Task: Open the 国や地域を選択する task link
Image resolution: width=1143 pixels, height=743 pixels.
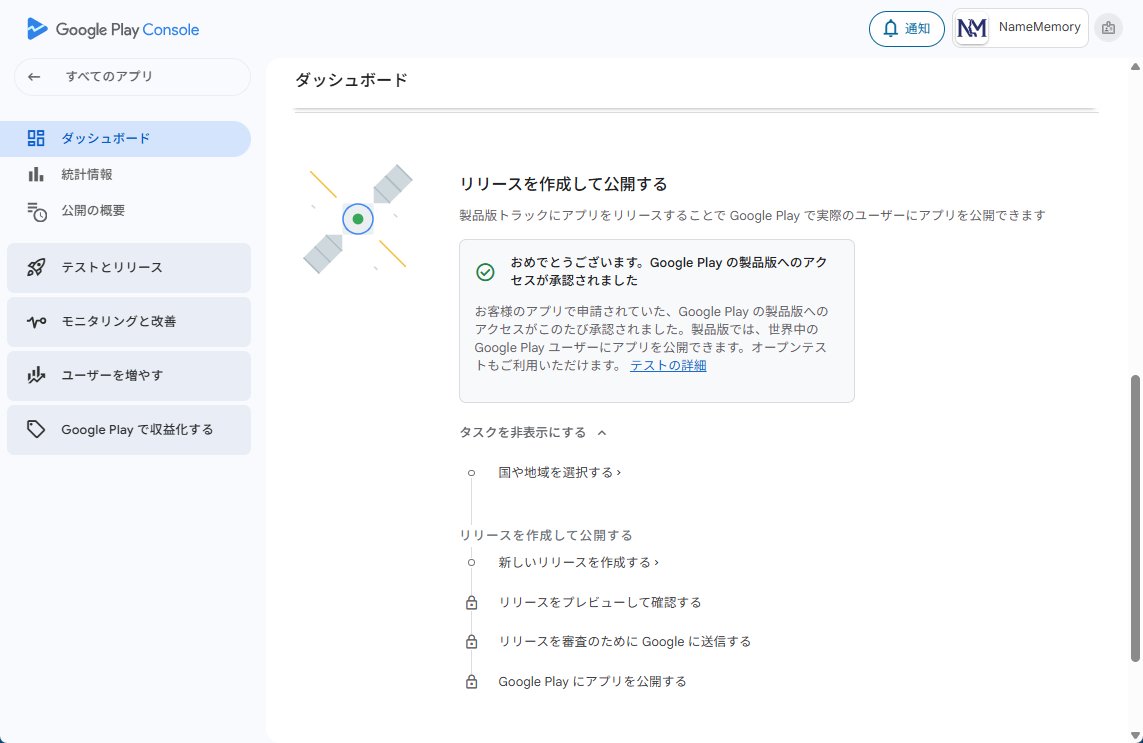Action: point(559,472)
